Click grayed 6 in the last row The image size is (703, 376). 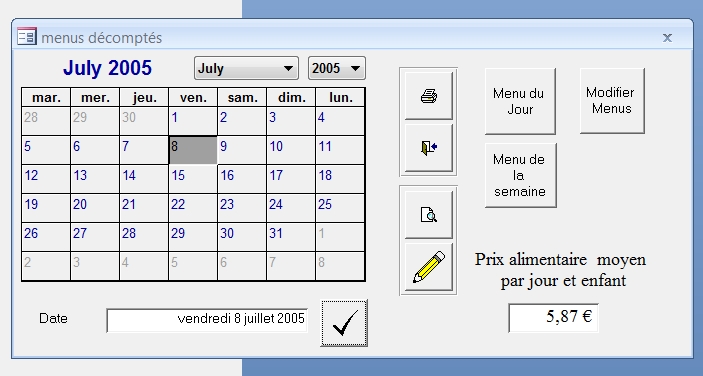[242, 266]
